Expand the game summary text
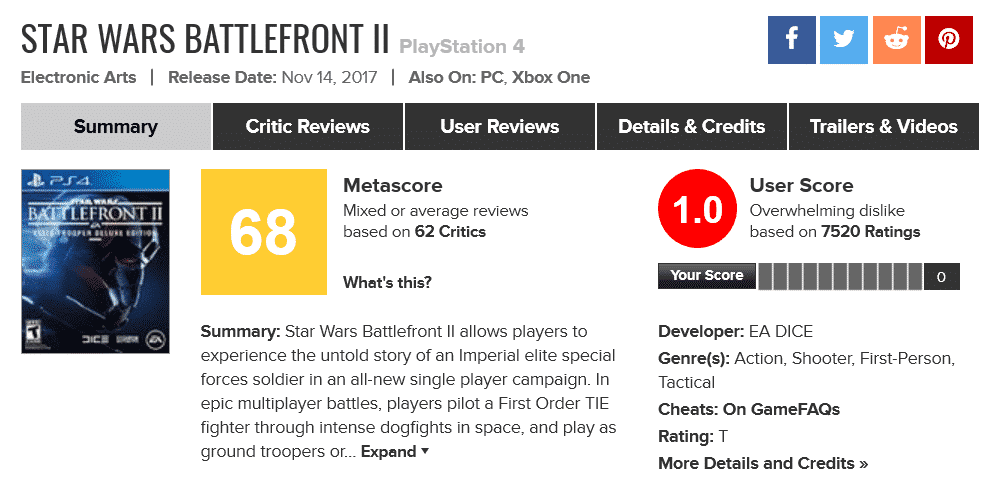 click(x=394, y=452)
